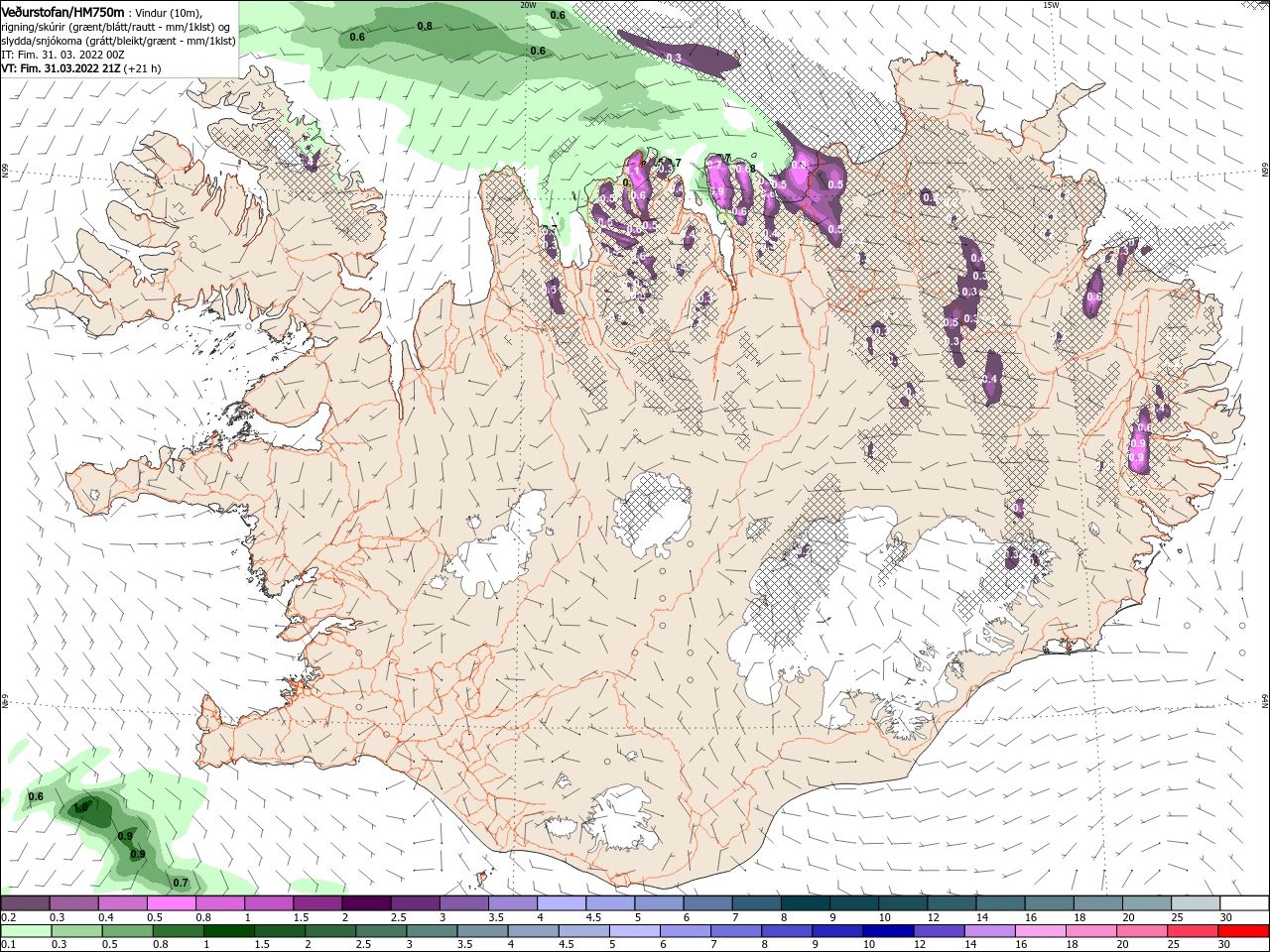Click the '20W' longitude label
The image size is (1270, 952).
[x=528, y=5]
